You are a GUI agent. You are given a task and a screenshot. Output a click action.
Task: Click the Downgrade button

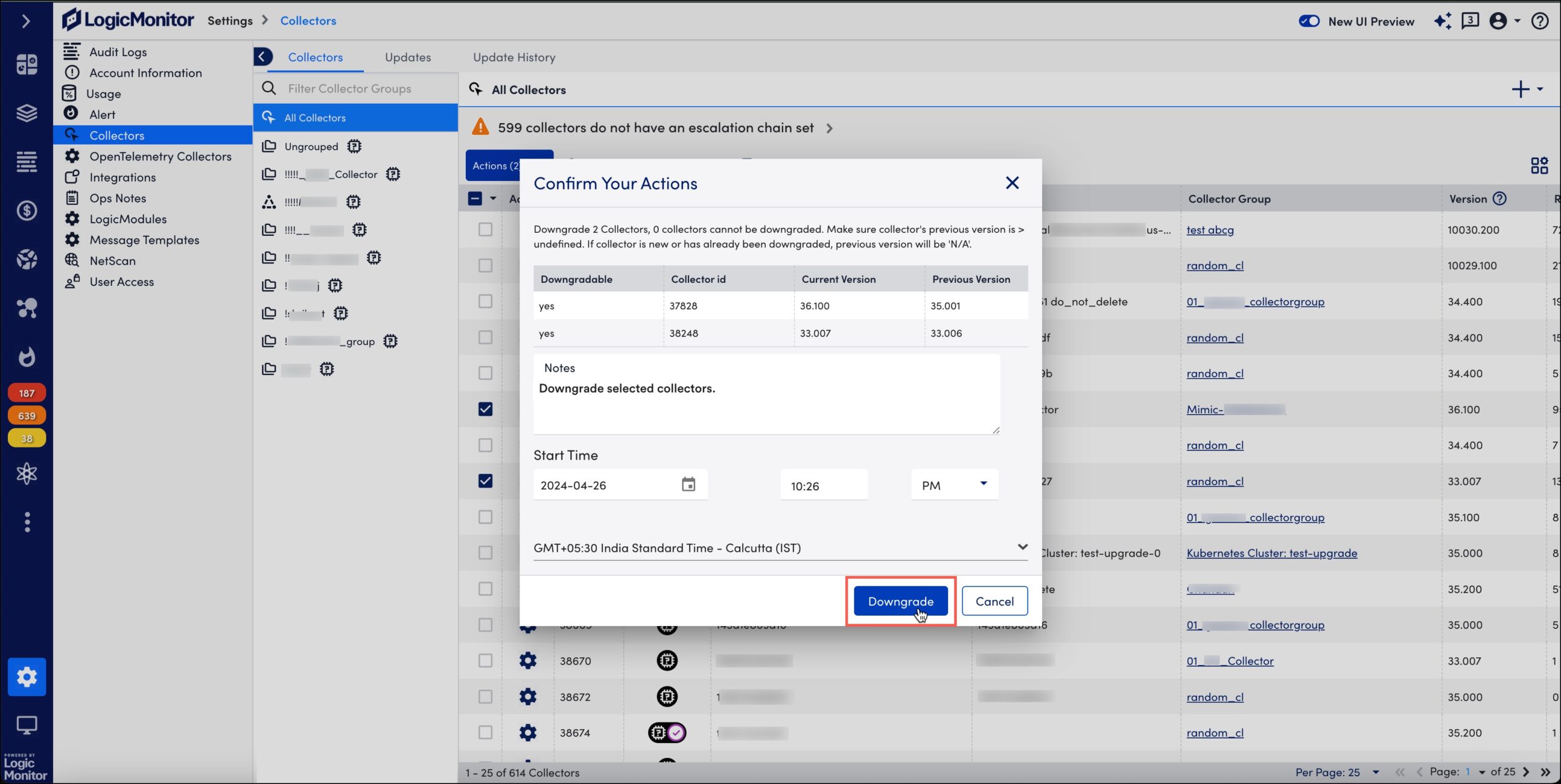pyautogui.click(x=901, y=601)
